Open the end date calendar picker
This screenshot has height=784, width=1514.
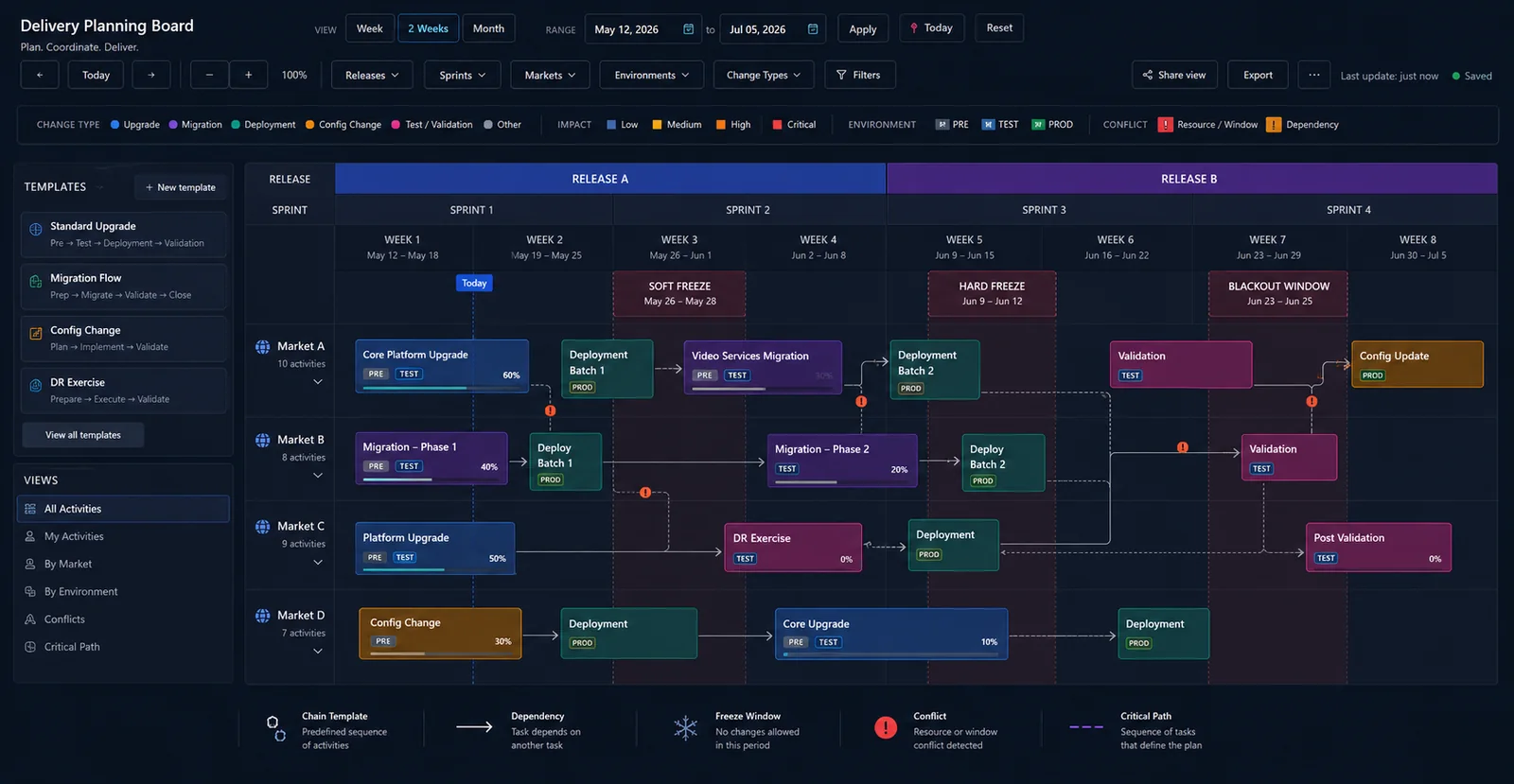tap(812, 29)
